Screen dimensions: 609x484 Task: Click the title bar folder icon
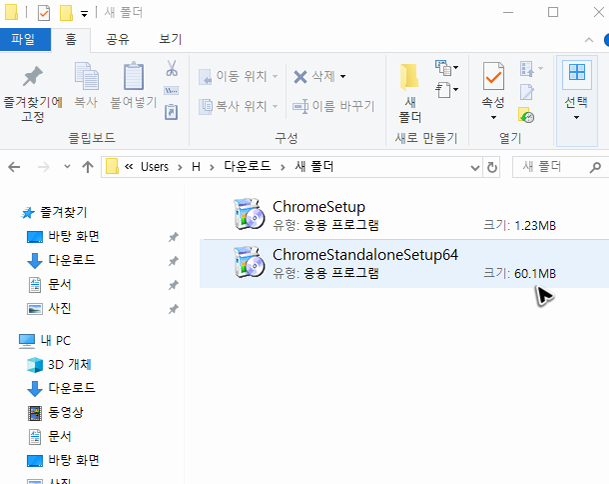click(11, 12)
